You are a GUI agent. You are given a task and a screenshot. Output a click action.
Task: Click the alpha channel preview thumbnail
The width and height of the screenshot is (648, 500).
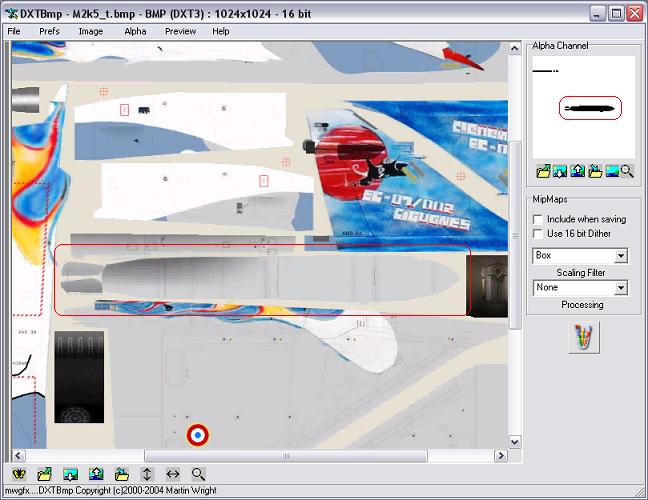click(584, 107)
